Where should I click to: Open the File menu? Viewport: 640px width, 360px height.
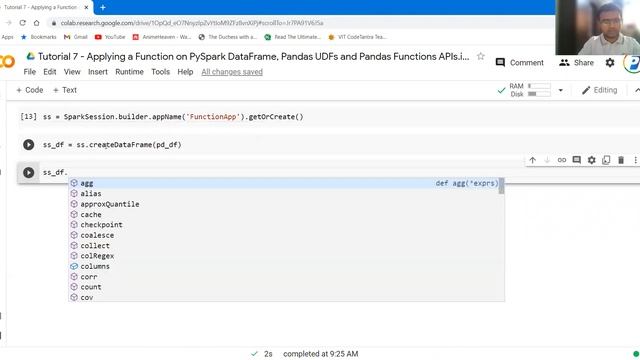[x=29, y=72]
